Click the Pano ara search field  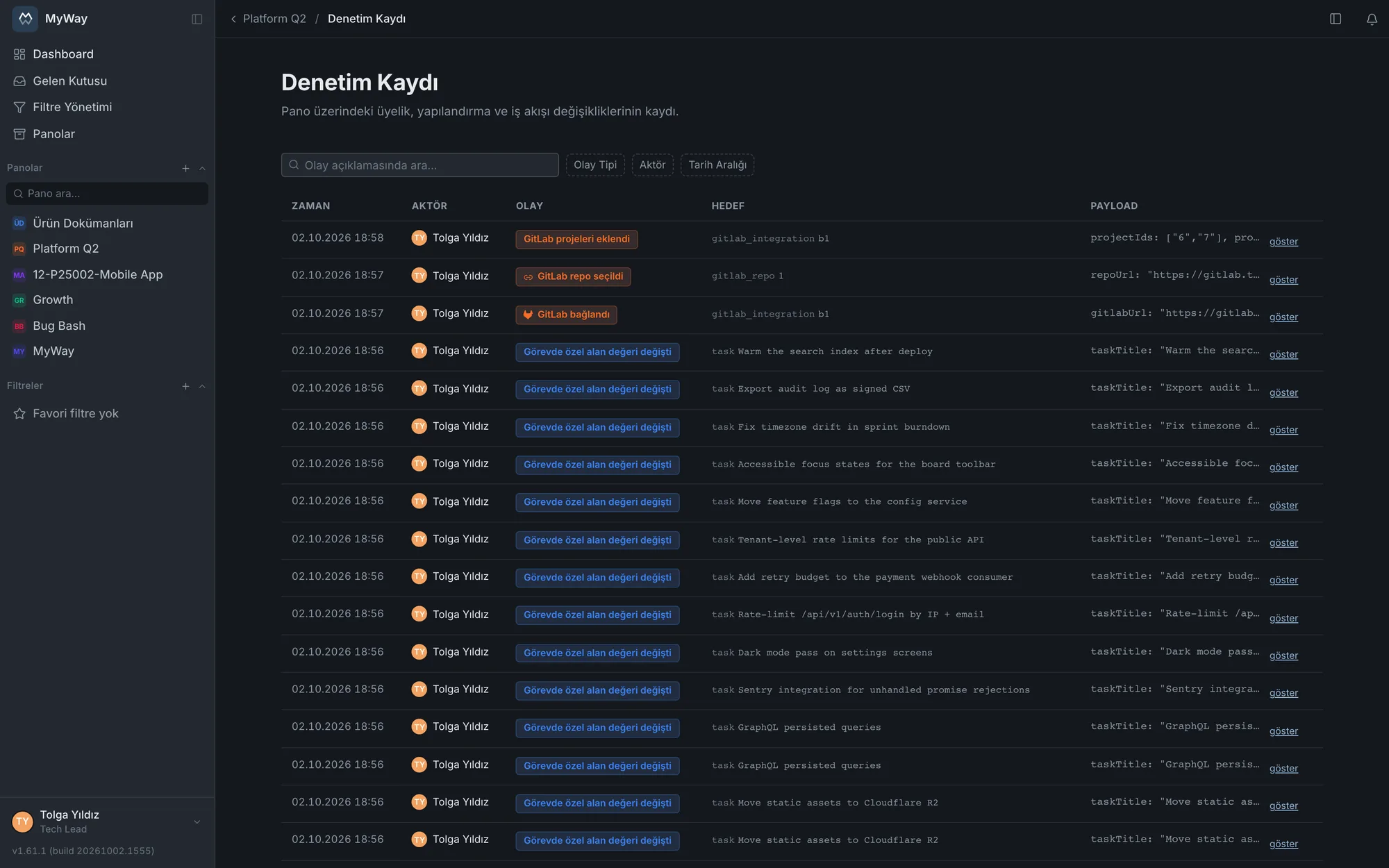click(x=108, y=194)
